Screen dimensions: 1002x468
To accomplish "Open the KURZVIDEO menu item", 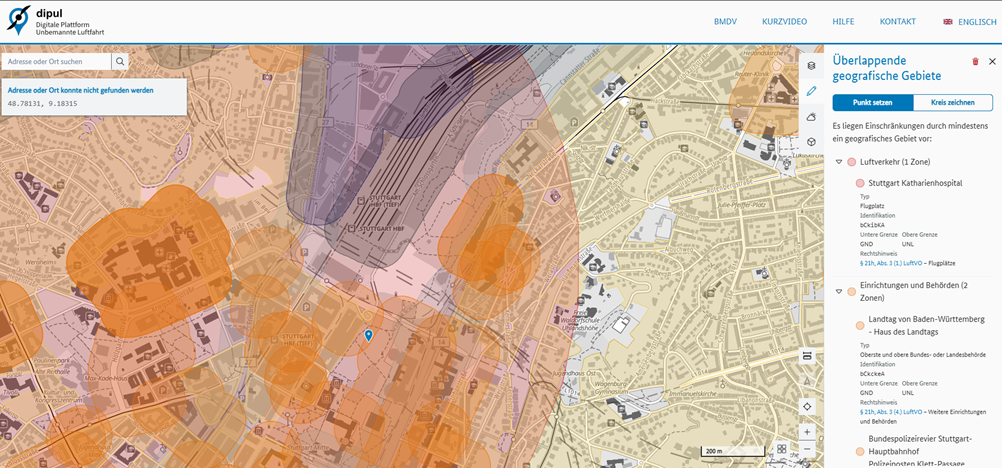I will click(x=783, y=22).
